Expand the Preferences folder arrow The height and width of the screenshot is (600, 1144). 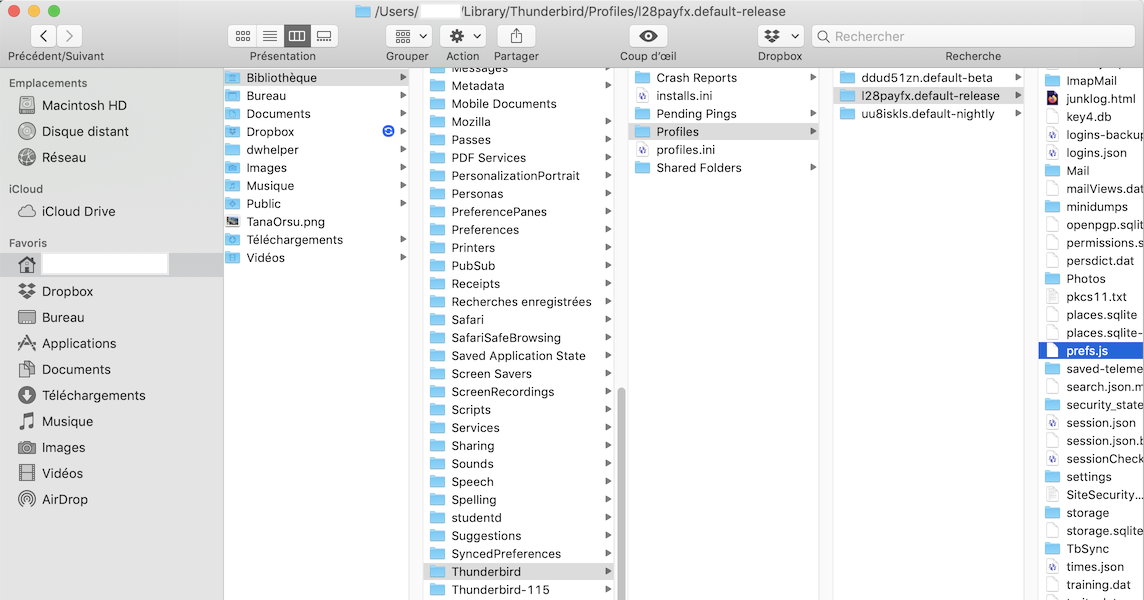tap(608, 230)
